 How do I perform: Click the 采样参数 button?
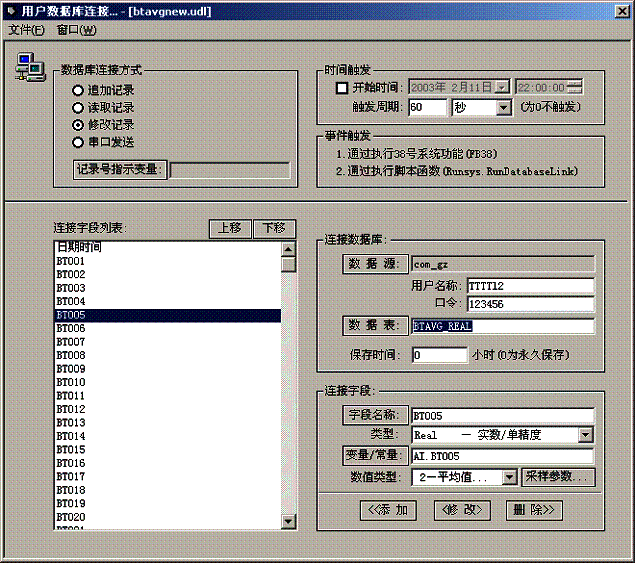558,477
